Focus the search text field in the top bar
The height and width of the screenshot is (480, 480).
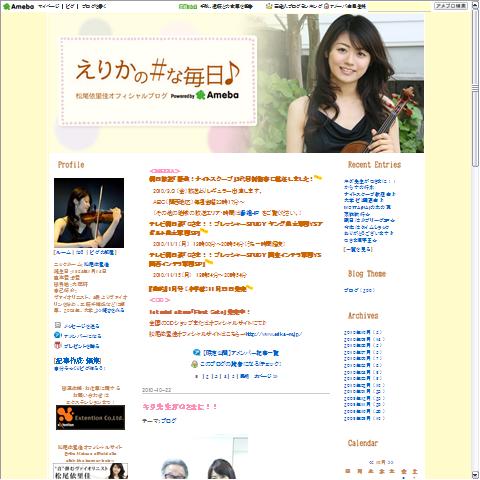coord(399,6)
